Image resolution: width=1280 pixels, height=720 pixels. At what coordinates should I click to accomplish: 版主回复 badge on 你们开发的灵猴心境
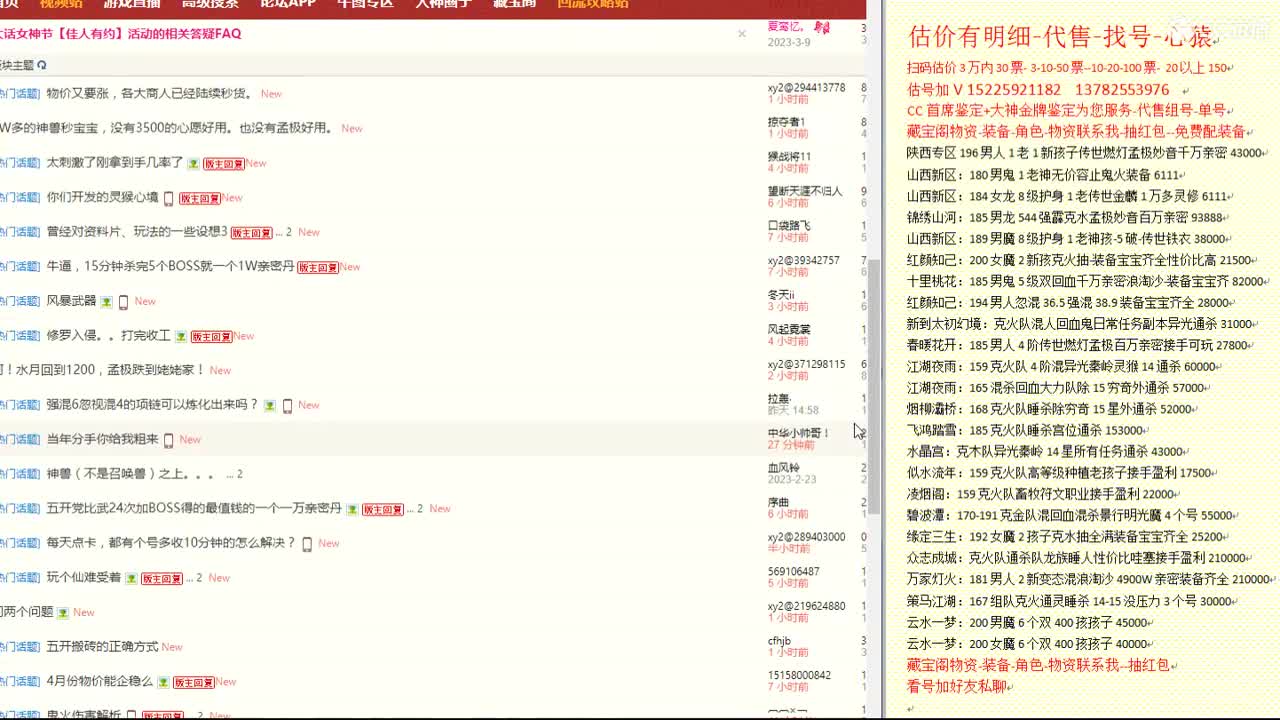pyautogui.click(x=200, y=198)
